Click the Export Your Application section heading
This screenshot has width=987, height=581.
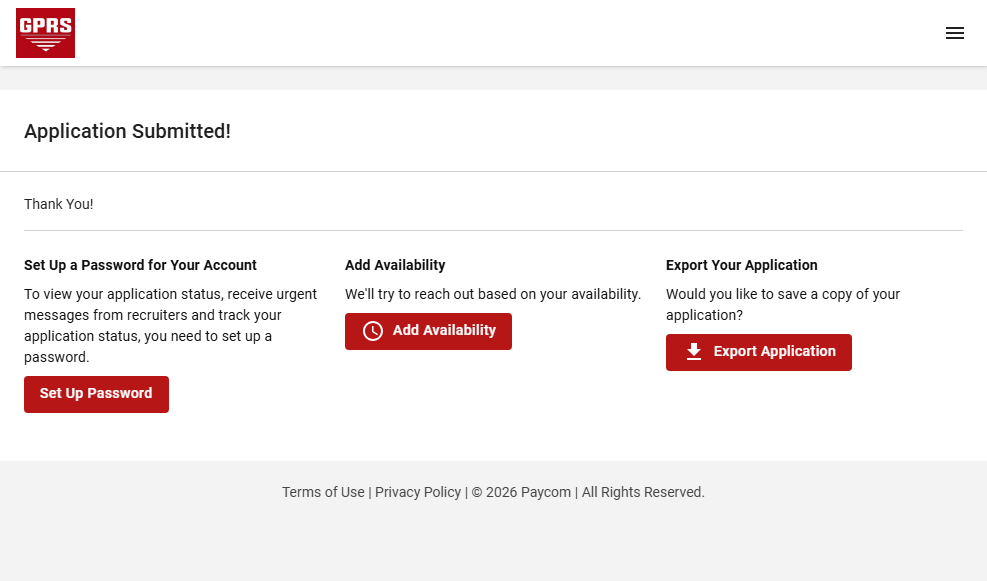(741, 265)
